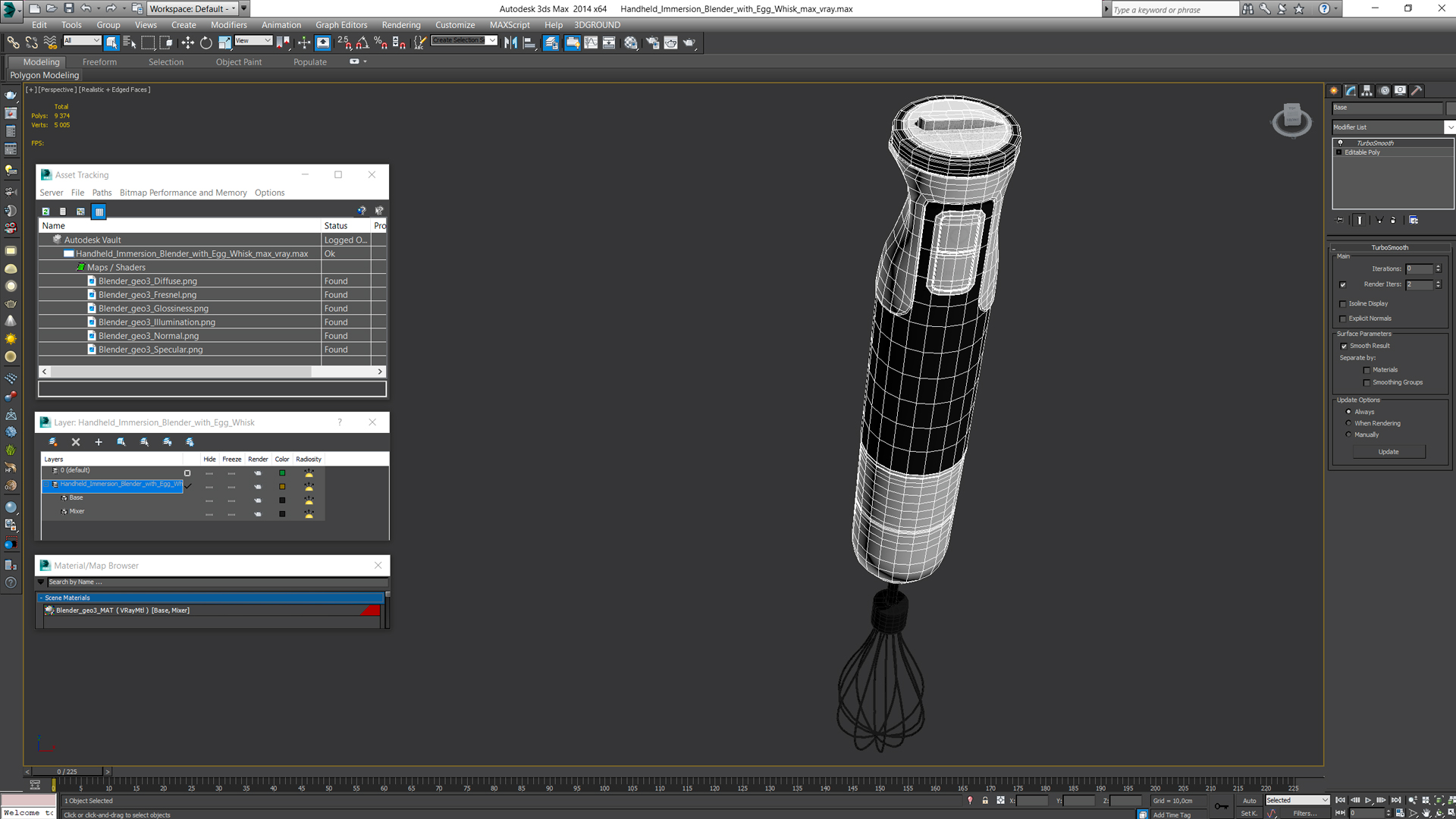Enable Isoline Display checkbox
The height and width of the screenshot is (819, 1456).
[x=1343, y=303]
